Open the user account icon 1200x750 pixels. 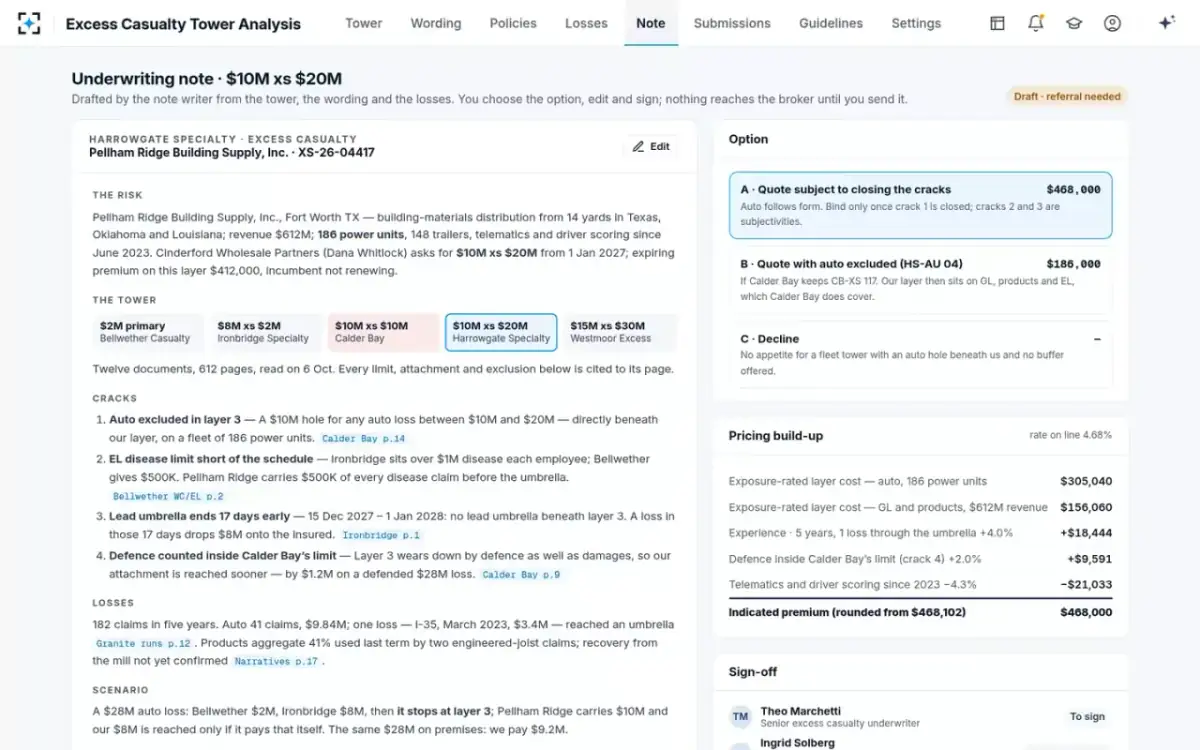[1112, 23]
